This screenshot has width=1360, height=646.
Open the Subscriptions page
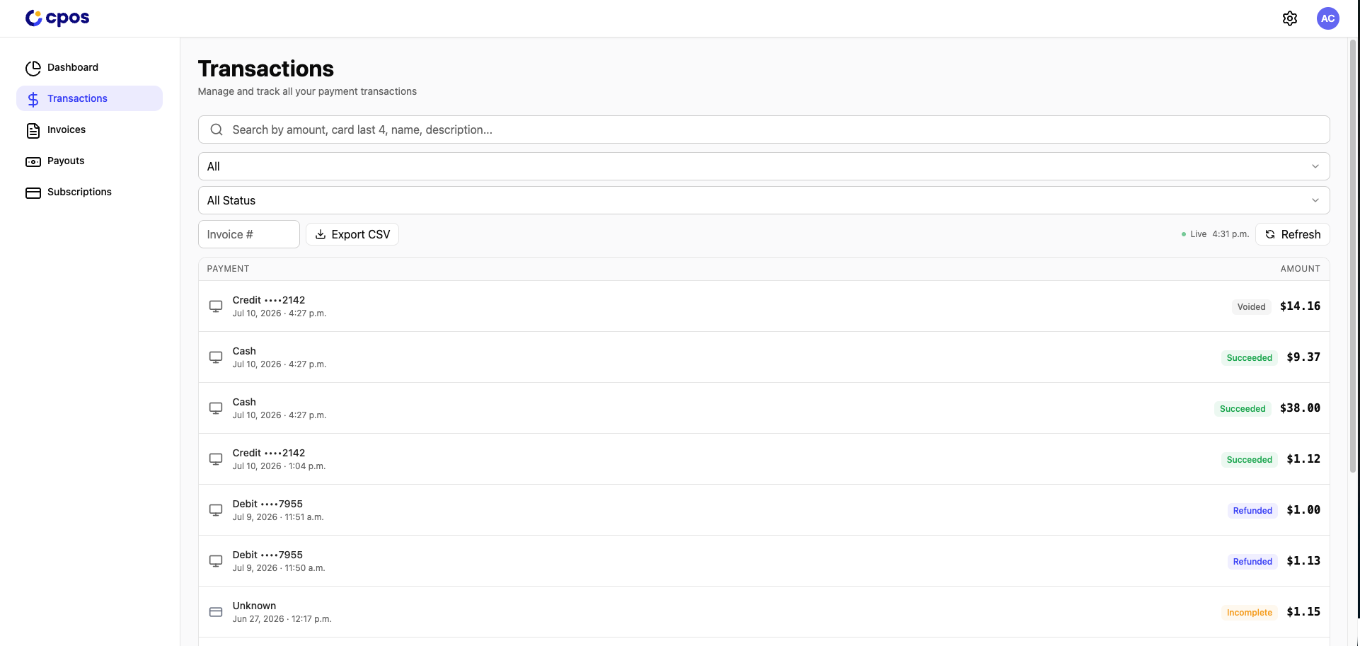[x=89, y=191]
